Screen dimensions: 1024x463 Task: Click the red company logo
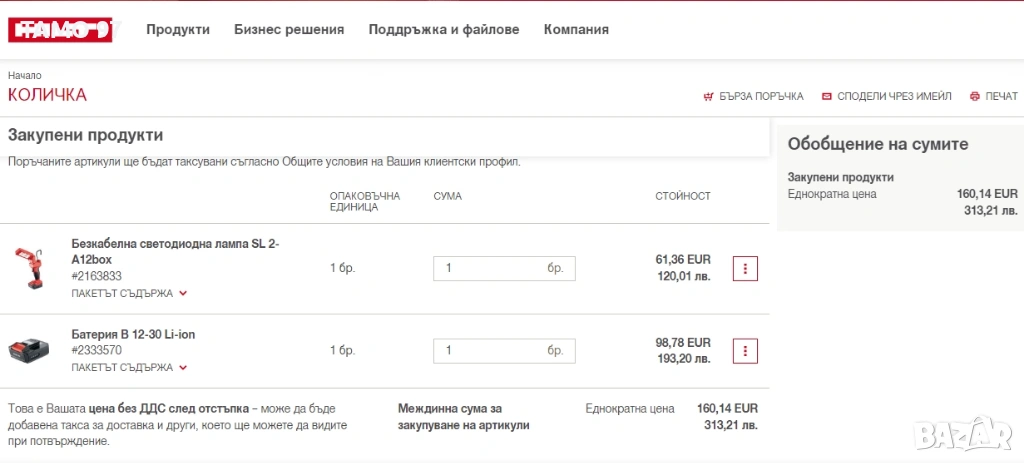click(59, 30)
